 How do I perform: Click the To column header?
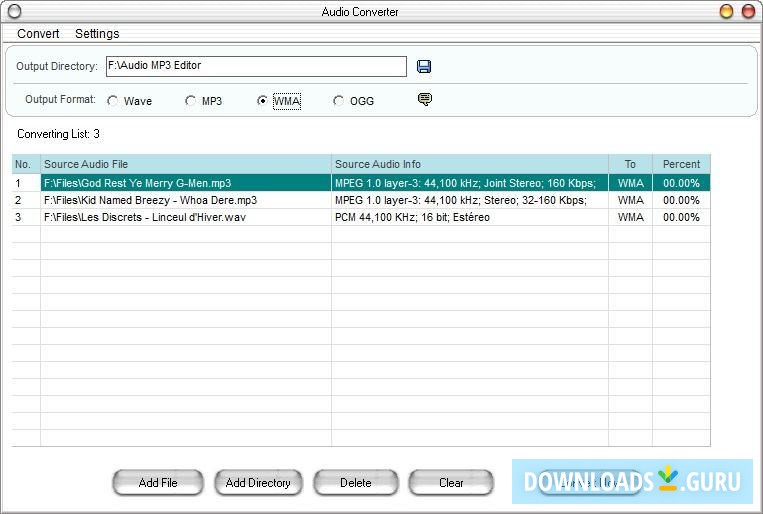click(630, 164)
